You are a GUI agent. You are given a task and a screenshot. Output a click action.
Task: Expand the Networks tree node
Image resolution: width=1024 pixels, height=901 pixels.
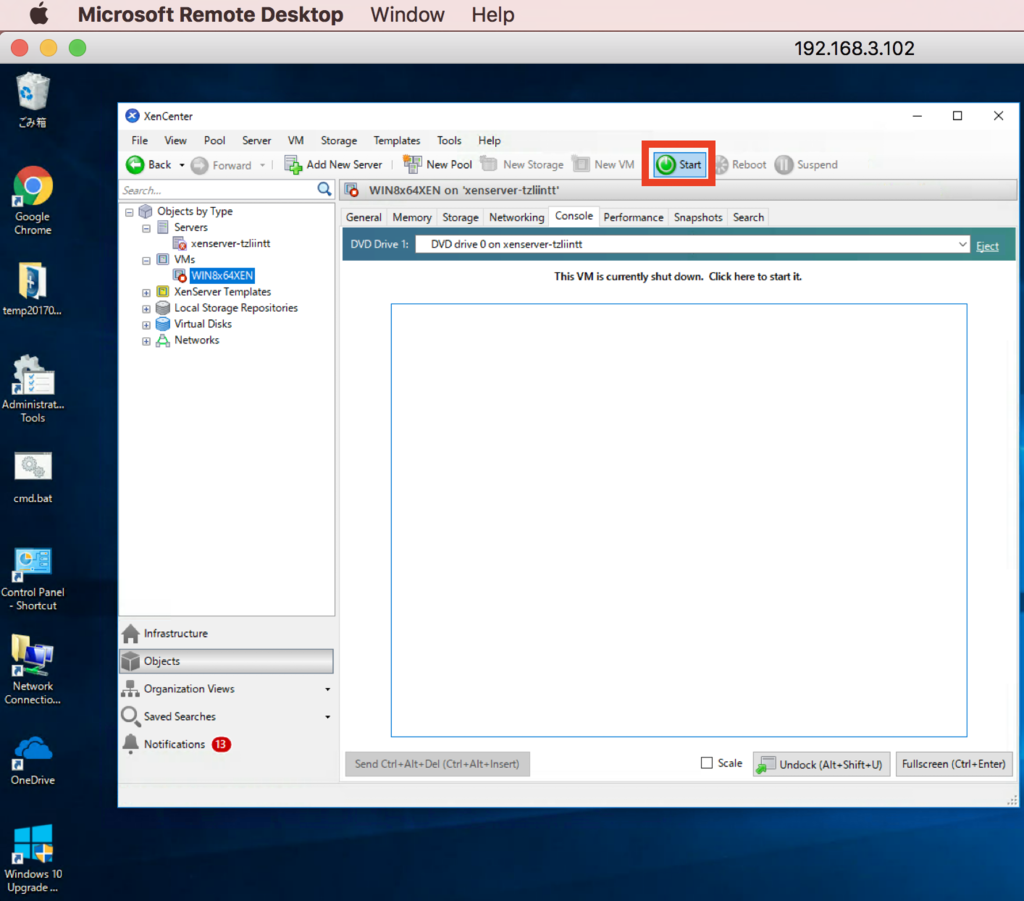tap(146, 341)
